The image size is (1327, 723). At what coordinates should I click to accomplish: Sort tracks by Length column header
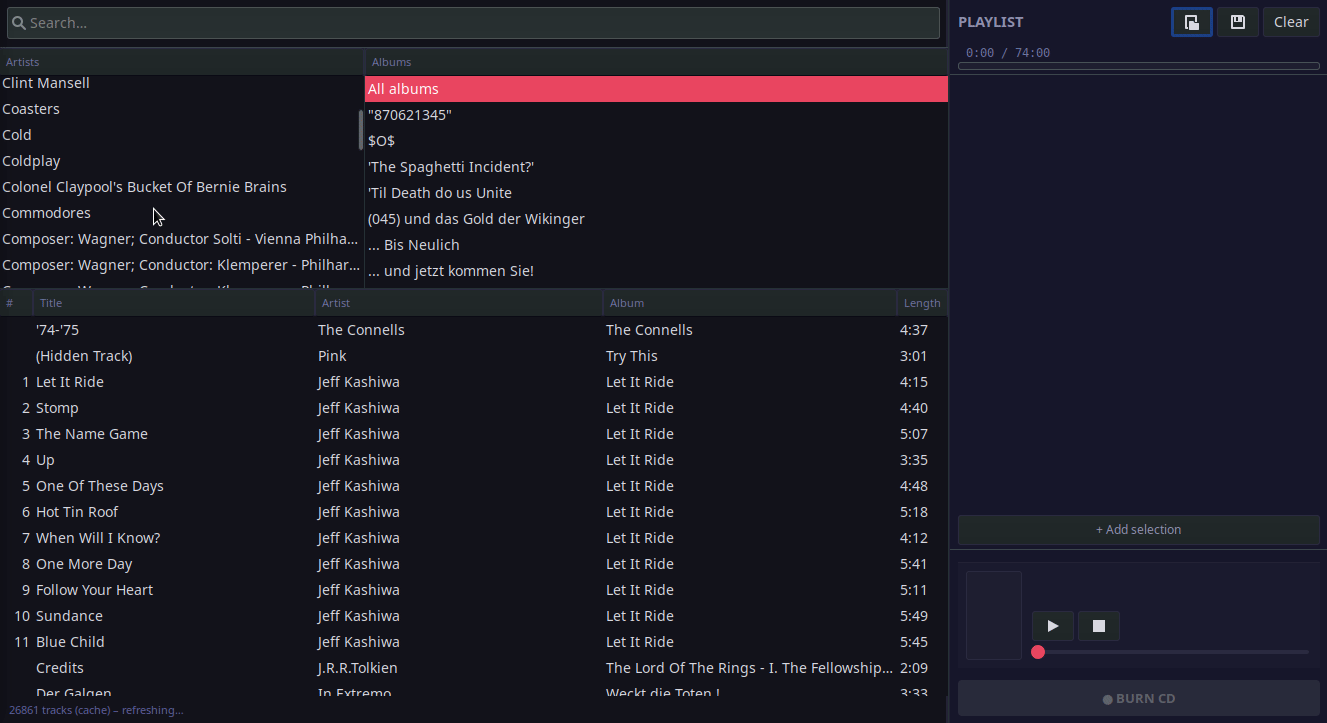(922, 303)
